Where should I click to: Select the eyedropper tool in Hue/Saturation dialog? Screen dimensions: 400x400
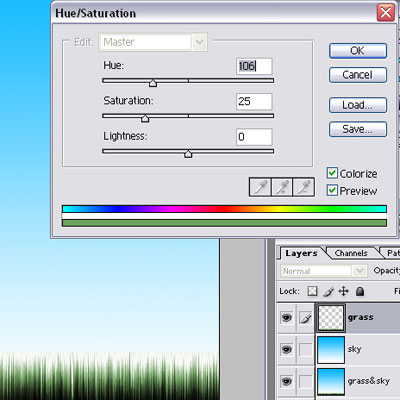260,187
